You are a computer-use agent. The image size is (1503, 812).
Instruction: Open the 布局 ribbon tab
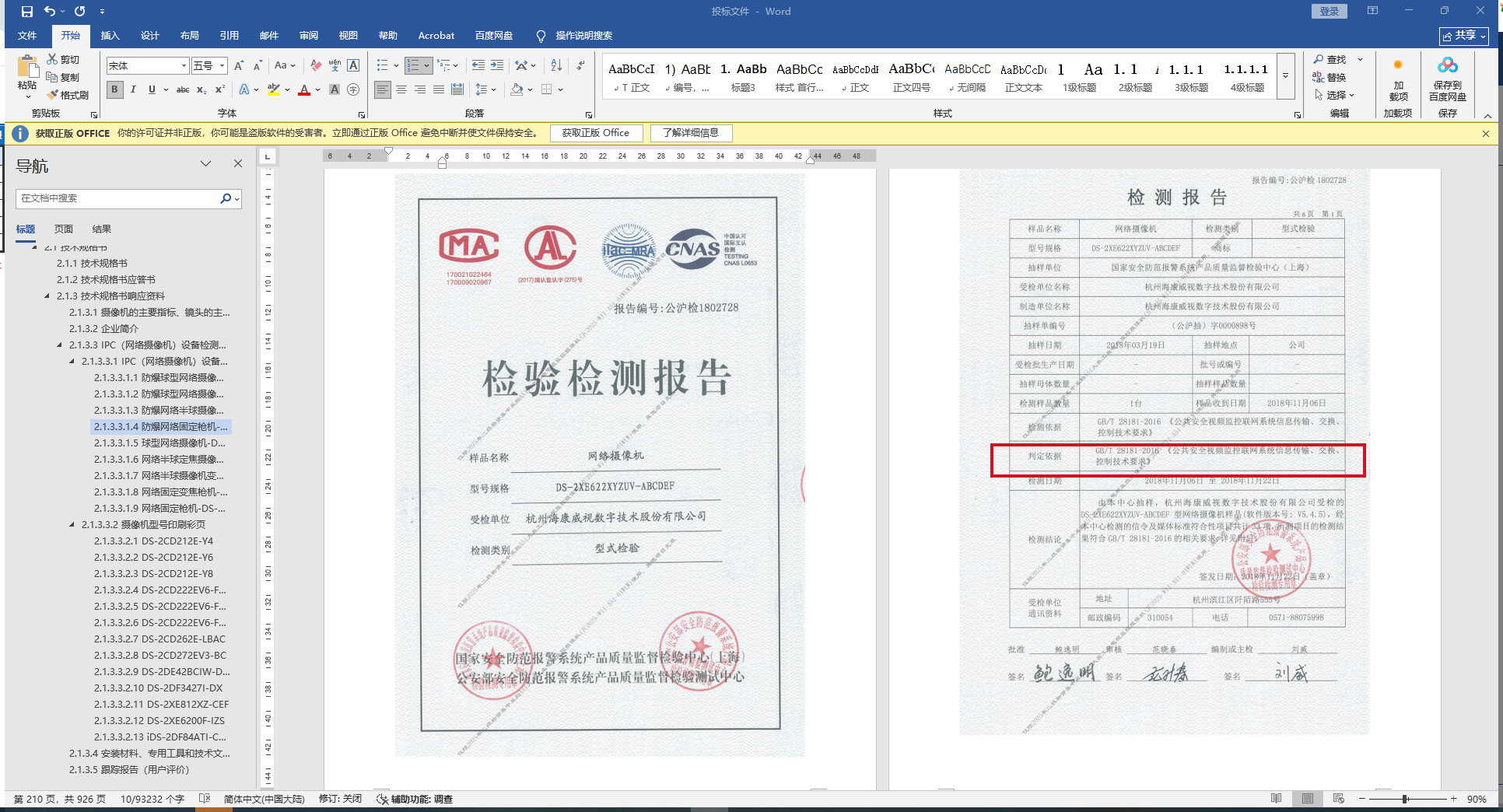[x=190, y=36]
